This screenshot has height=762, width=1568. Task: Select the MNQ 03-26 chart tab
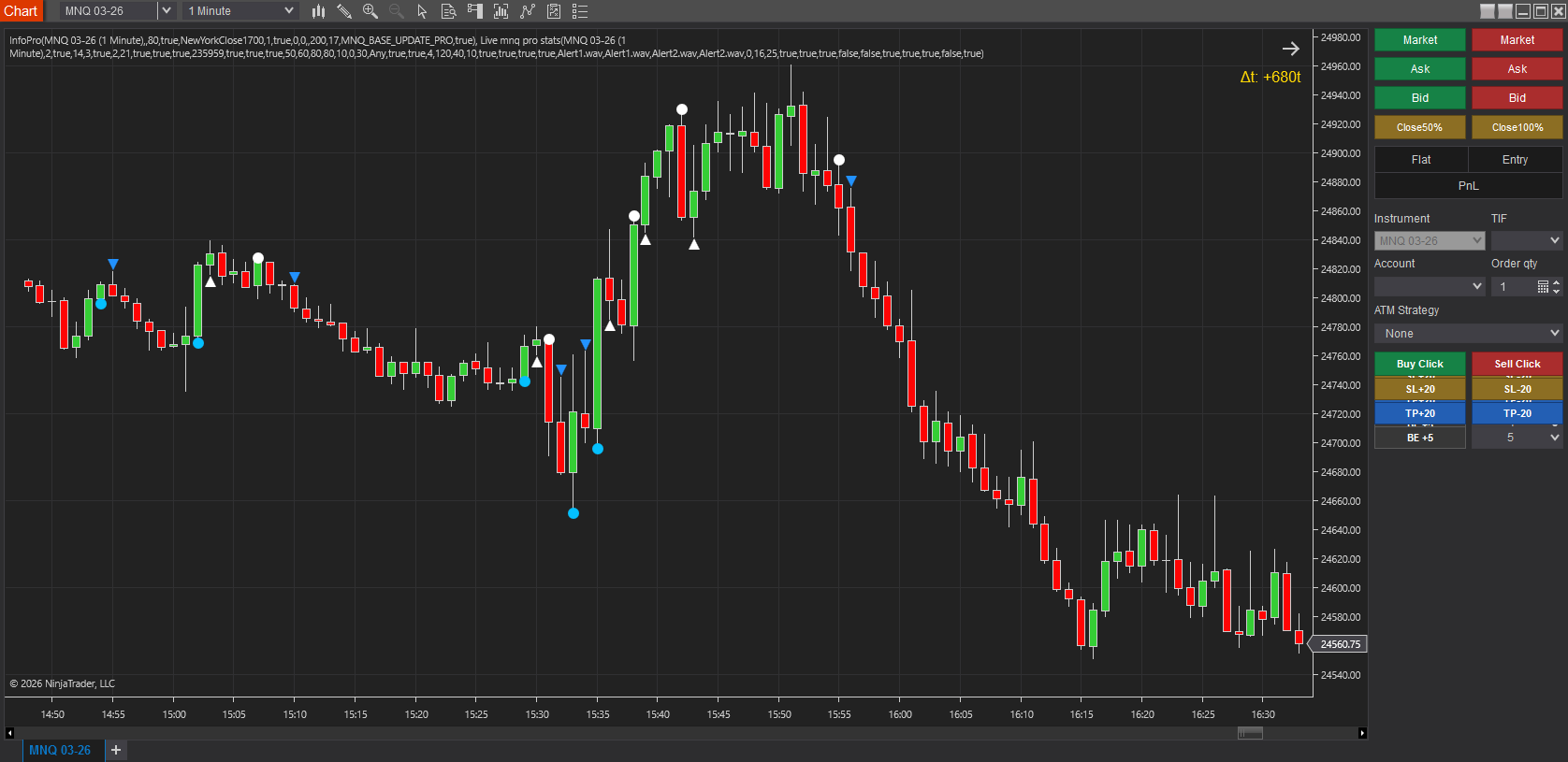pos(60,750)
